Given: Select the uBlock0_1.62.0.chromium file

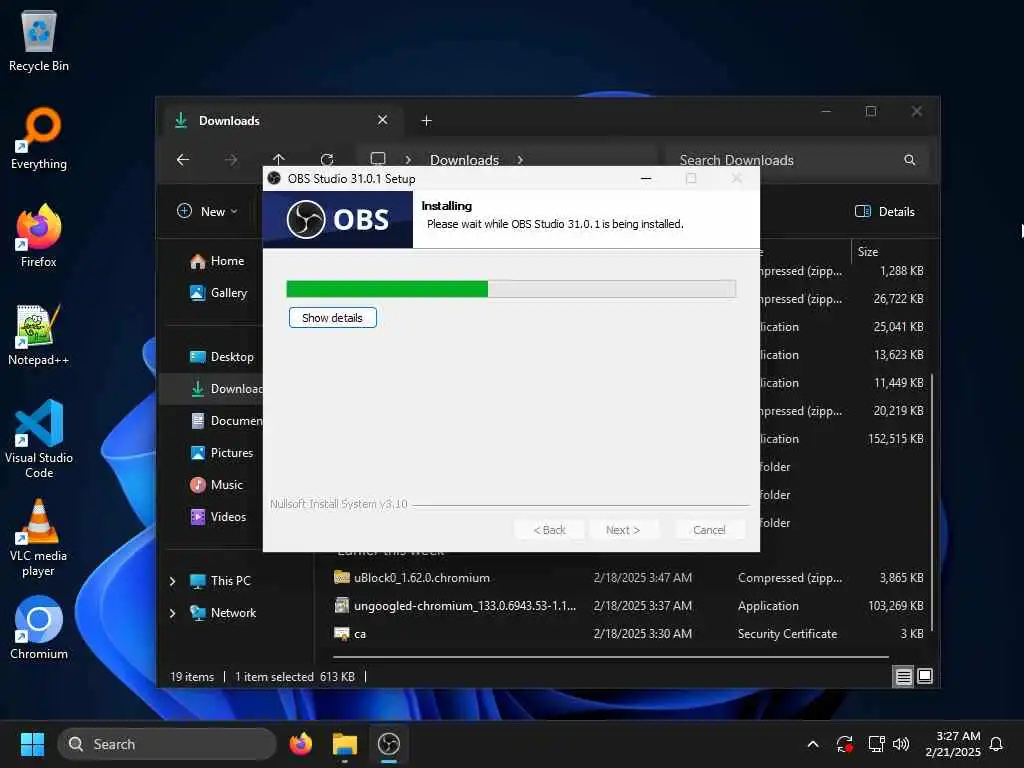Looking at the screenshot, I should tap(412, 578).
